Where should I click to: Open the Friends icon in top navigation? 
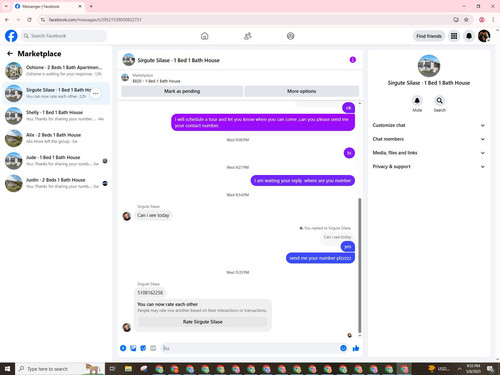click(x=248, y=36)
